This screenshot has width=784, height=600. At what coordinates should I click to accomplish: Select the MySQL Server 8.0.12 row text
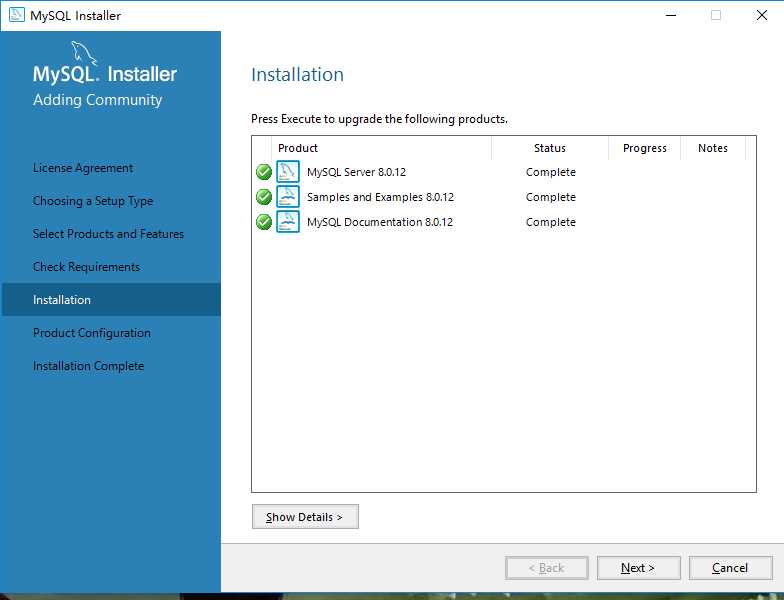[356, 172]
